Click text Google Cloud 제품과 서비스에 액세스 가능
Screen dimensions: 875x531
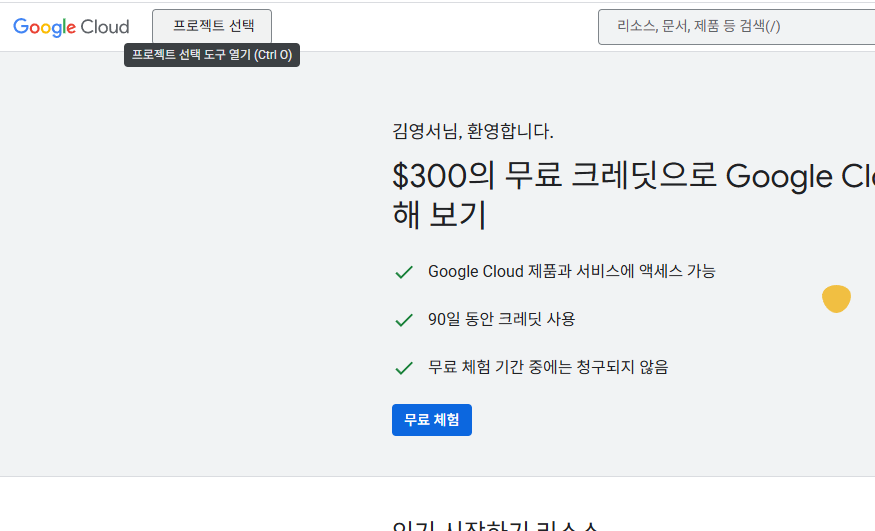[571, 272]
